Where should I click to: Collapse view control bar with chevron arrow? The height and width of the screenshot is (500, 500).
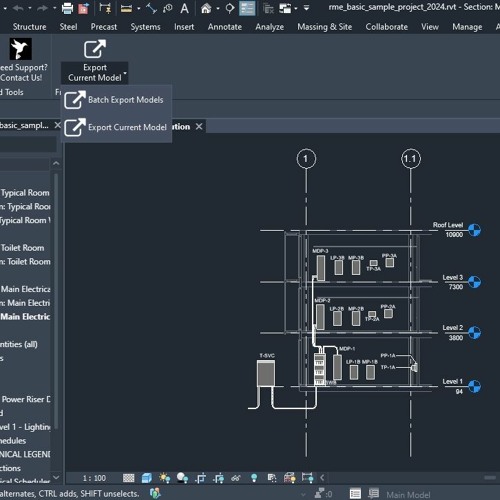coord(322,478)
